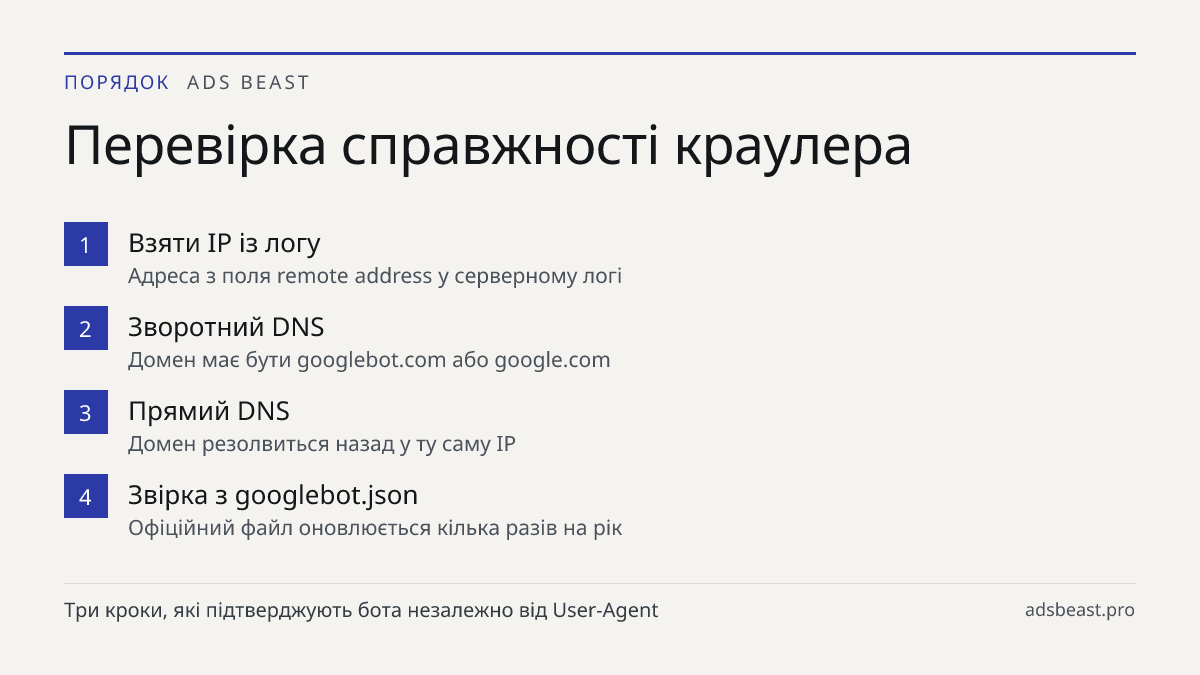Click the line "Офіційний файл оновлюється кілька разів на рік"
The width and height of the screenshot is (1200, 675).
click(x=375, y=527)
